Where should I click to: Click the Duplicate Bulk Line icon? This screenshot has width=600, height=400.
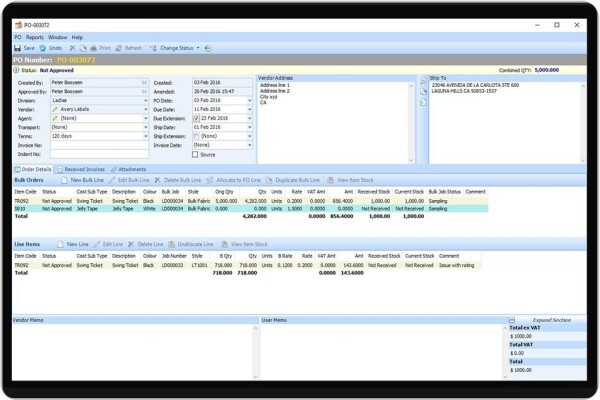tap(269, 180)
